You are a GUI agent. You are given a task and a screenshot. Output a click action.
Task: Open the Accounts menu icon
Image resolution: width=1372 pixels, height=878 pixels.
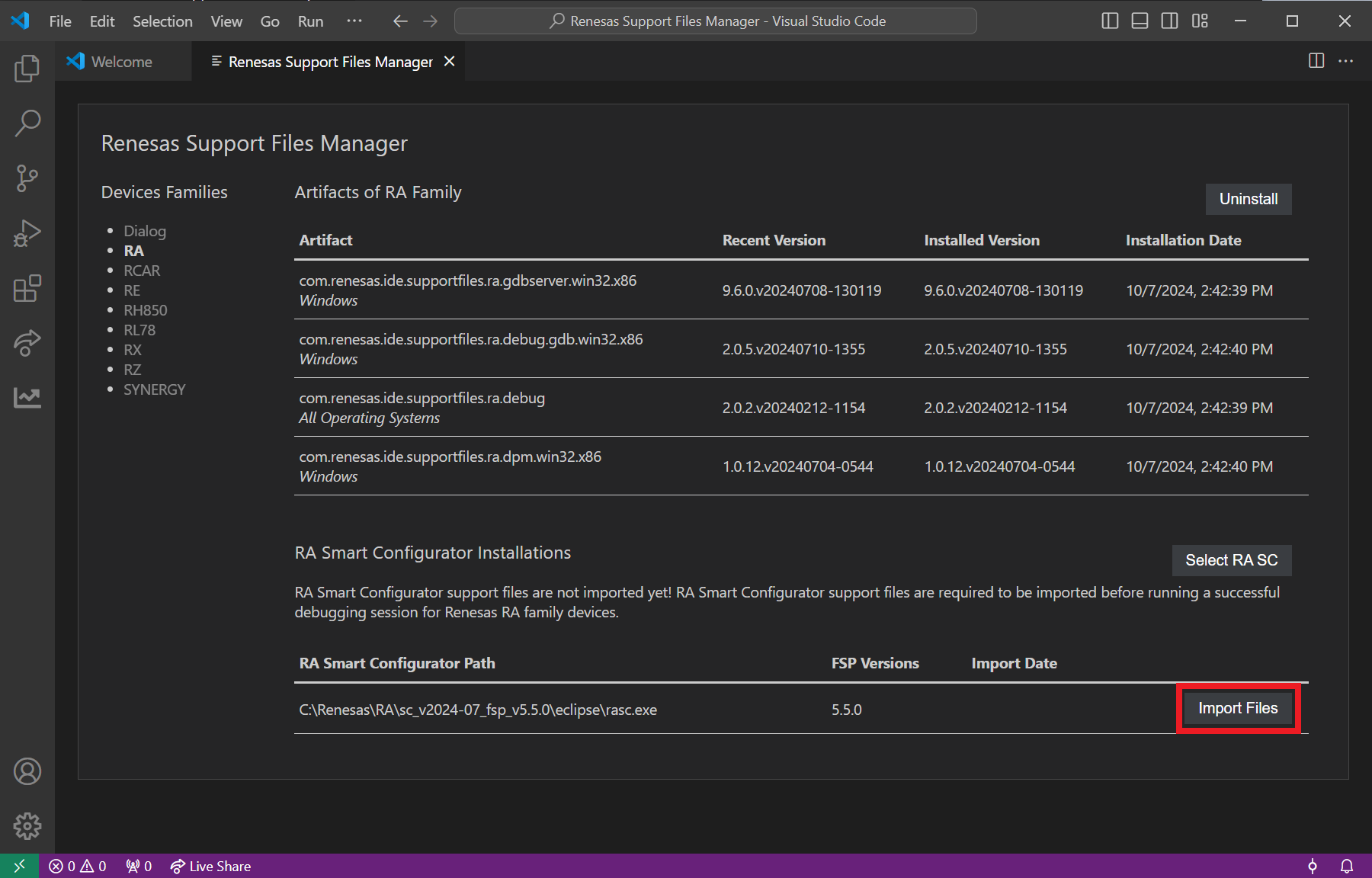pyautogui.click(x=27, y=771)
